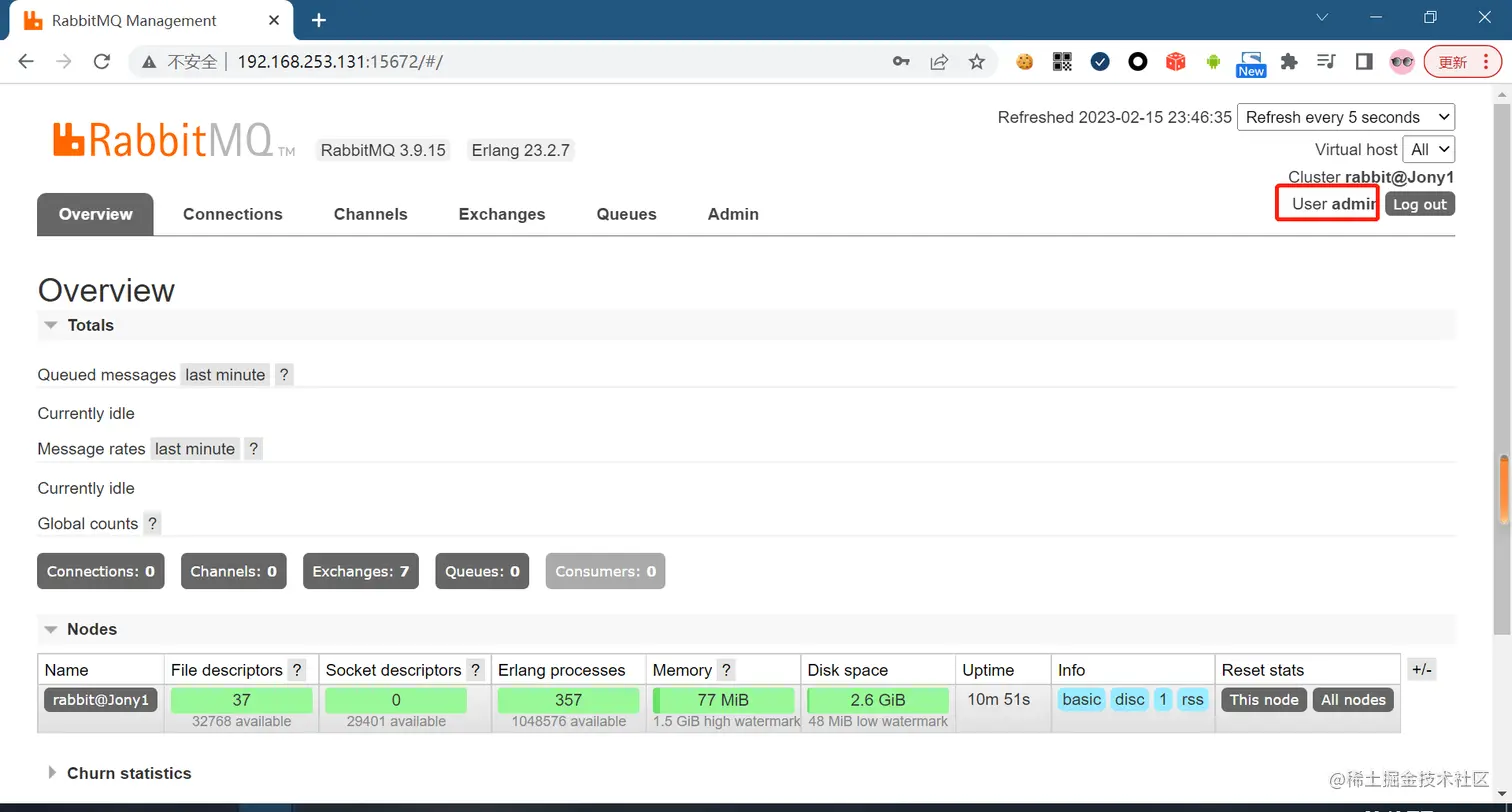
Task: Click the Connections: 0 count button
Action: pyautogui.click(x=101, y=571)
